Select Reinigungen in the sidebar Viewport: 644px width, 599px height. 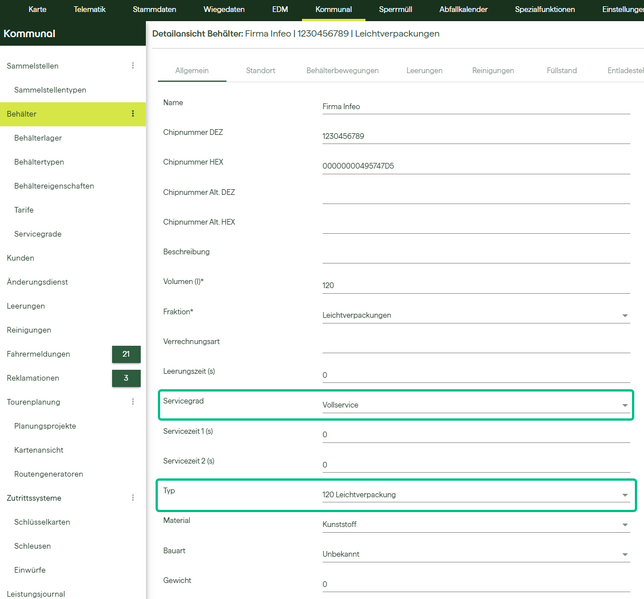coord(29,330)
